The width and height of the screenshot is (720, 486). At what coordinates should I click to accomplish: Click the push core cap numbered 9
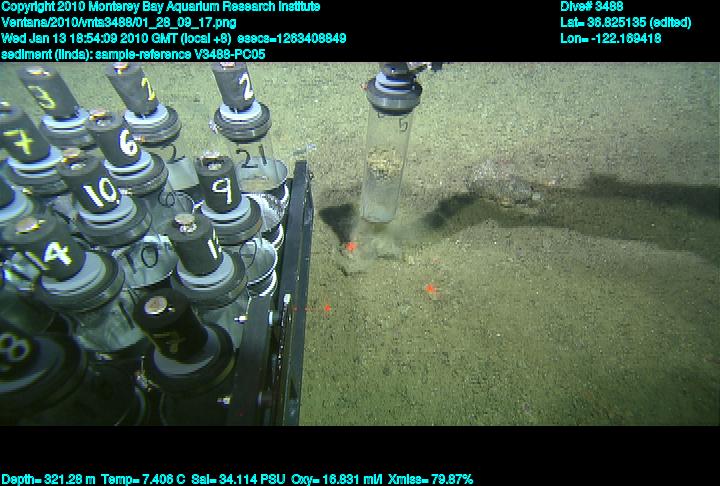219,184
